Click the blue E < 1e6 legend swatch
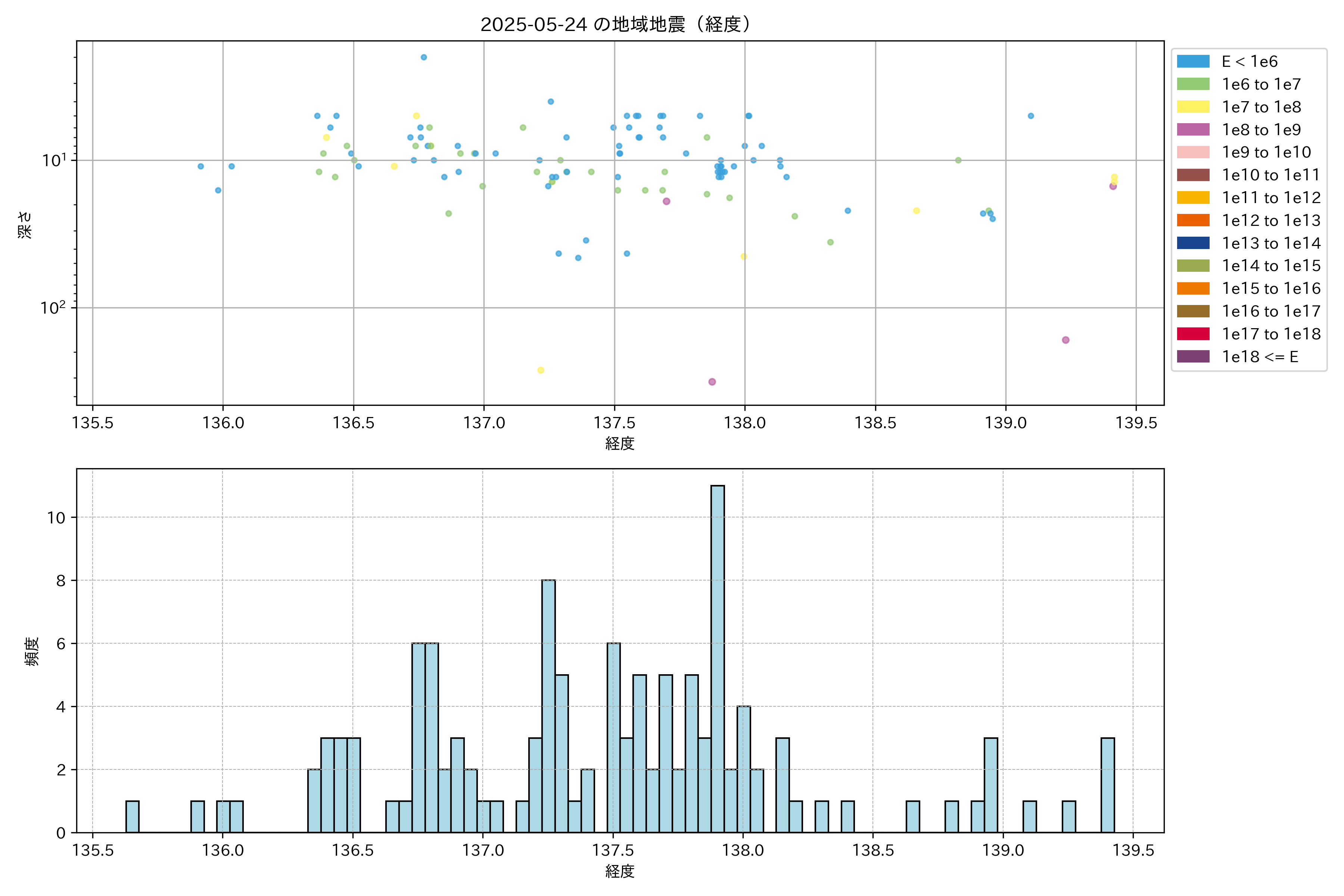The width and height of the screenshot is (1344, 896). tap(1192, 62)
